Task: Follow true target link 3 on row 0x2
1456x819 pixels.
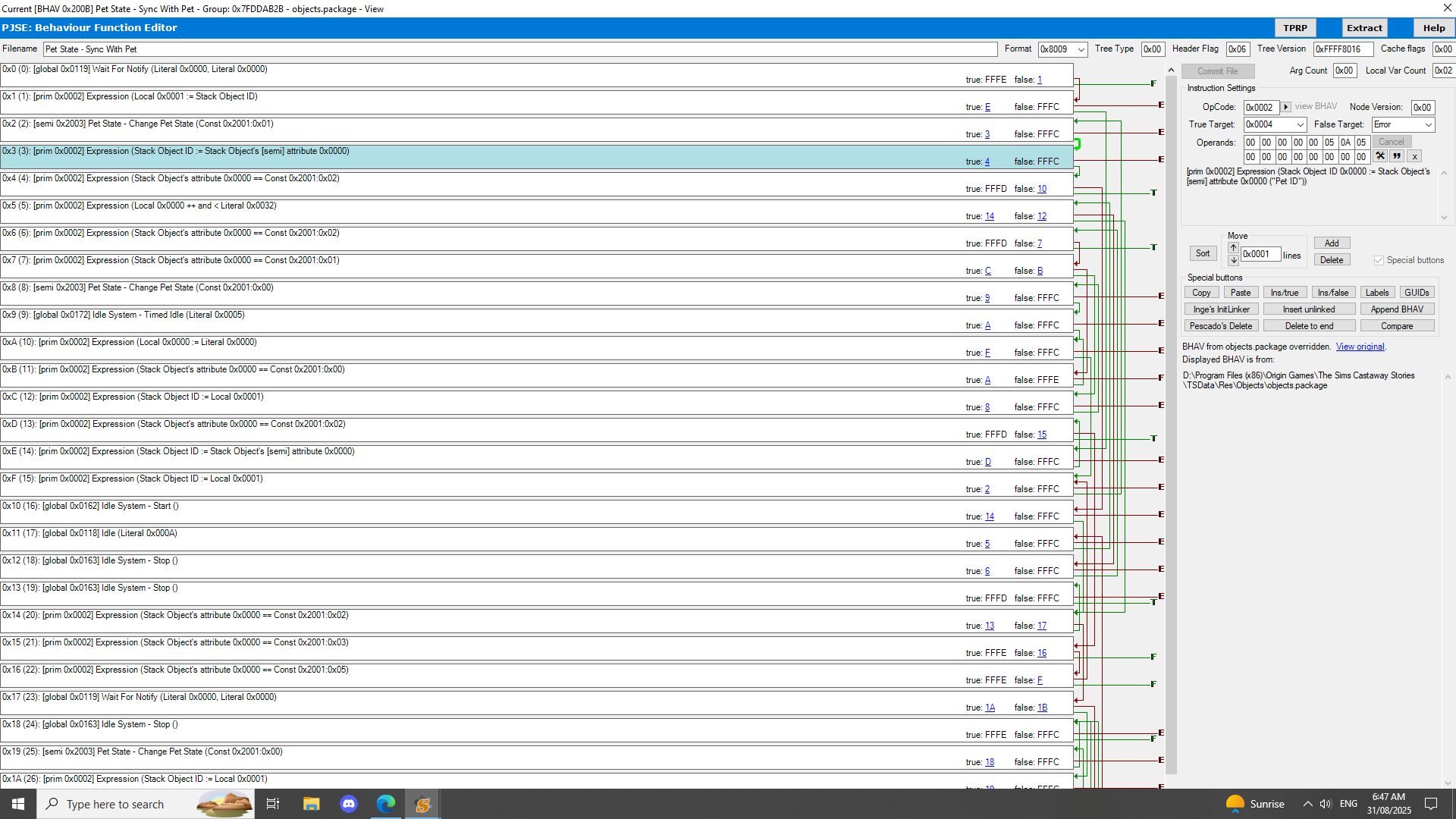Action: coord(987,134)
